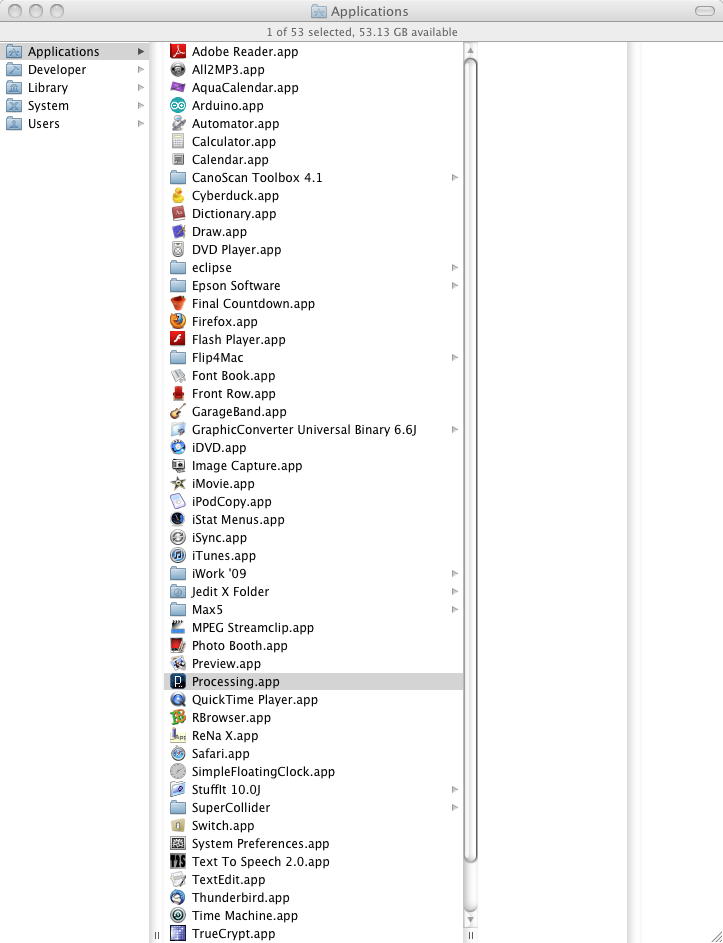Click the All2MP3.app icon
This screenshot has height=943, width=723.
point(177,69)
